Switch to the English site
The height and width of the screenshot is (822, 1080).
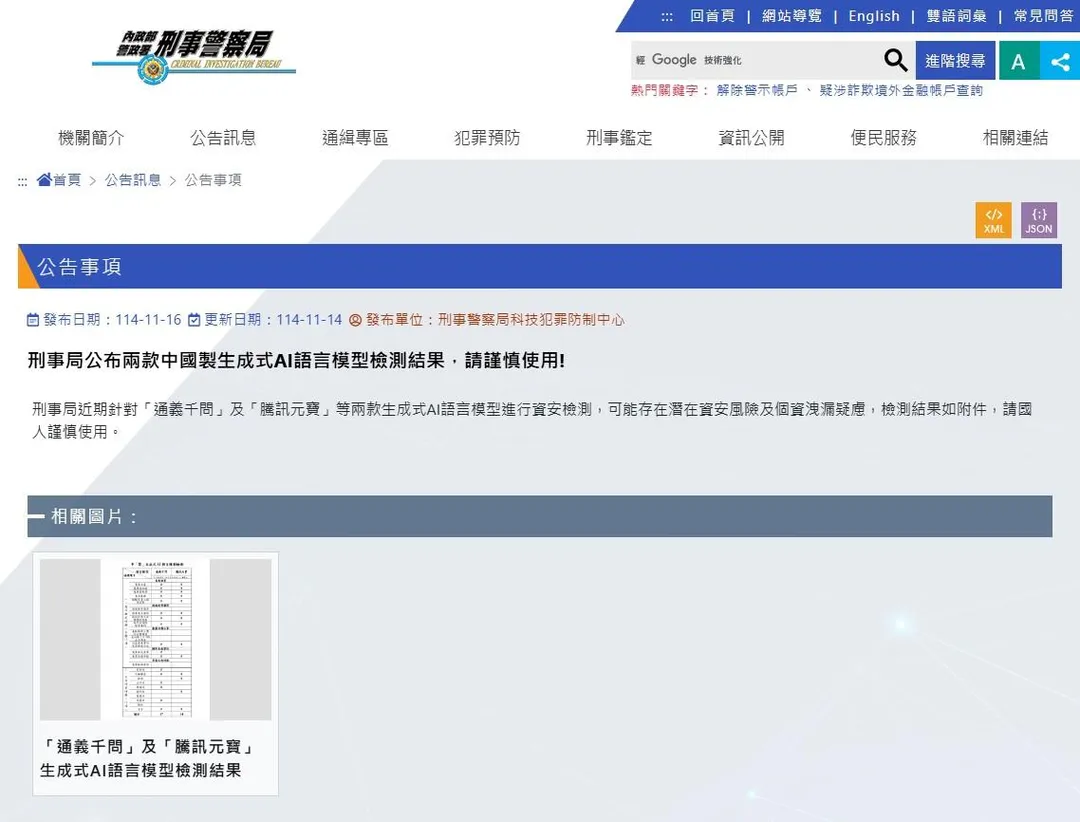click(x=874, y=16)
